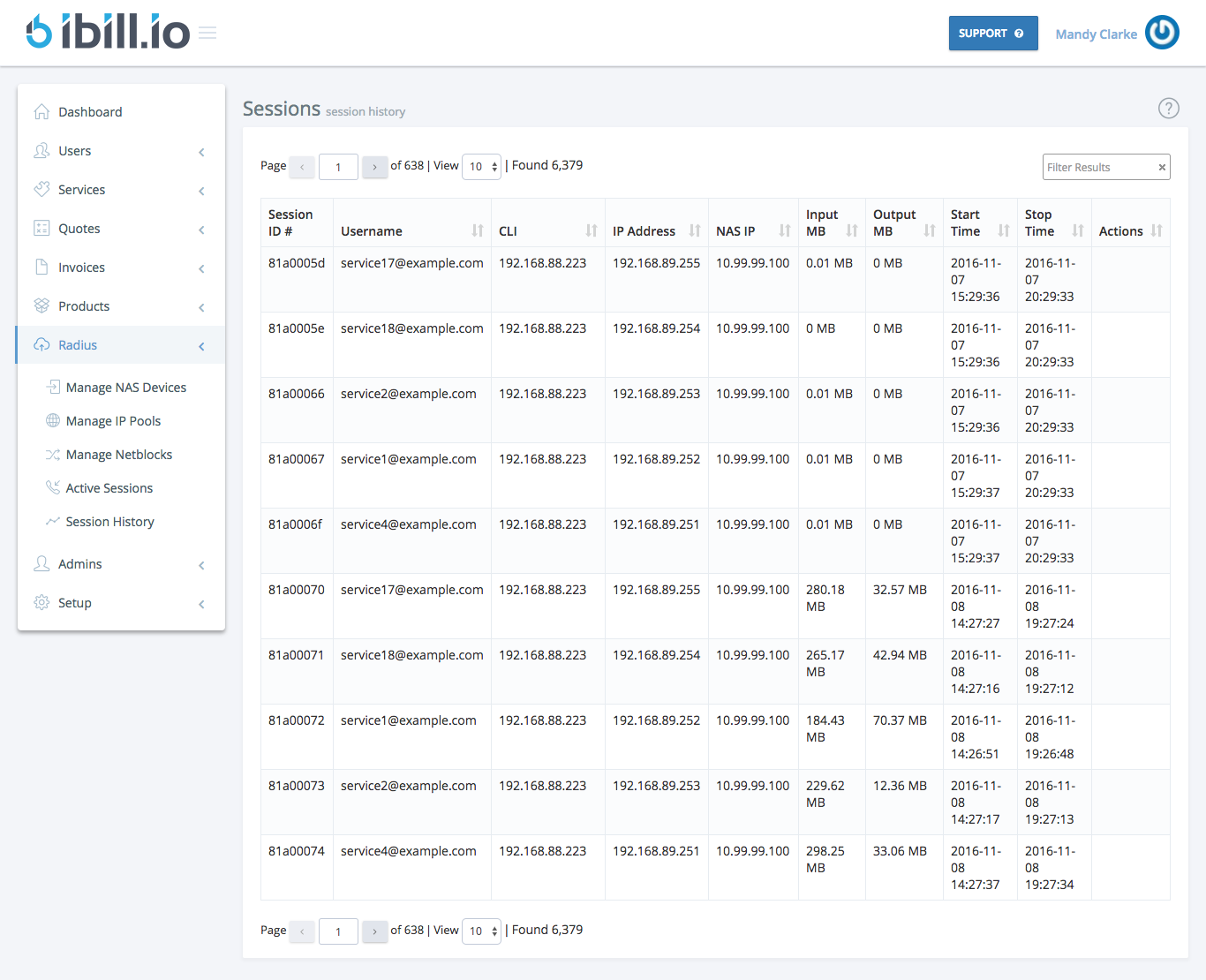
Task: Collapse the Radius submenu chevron
Action: click(201, 346)
